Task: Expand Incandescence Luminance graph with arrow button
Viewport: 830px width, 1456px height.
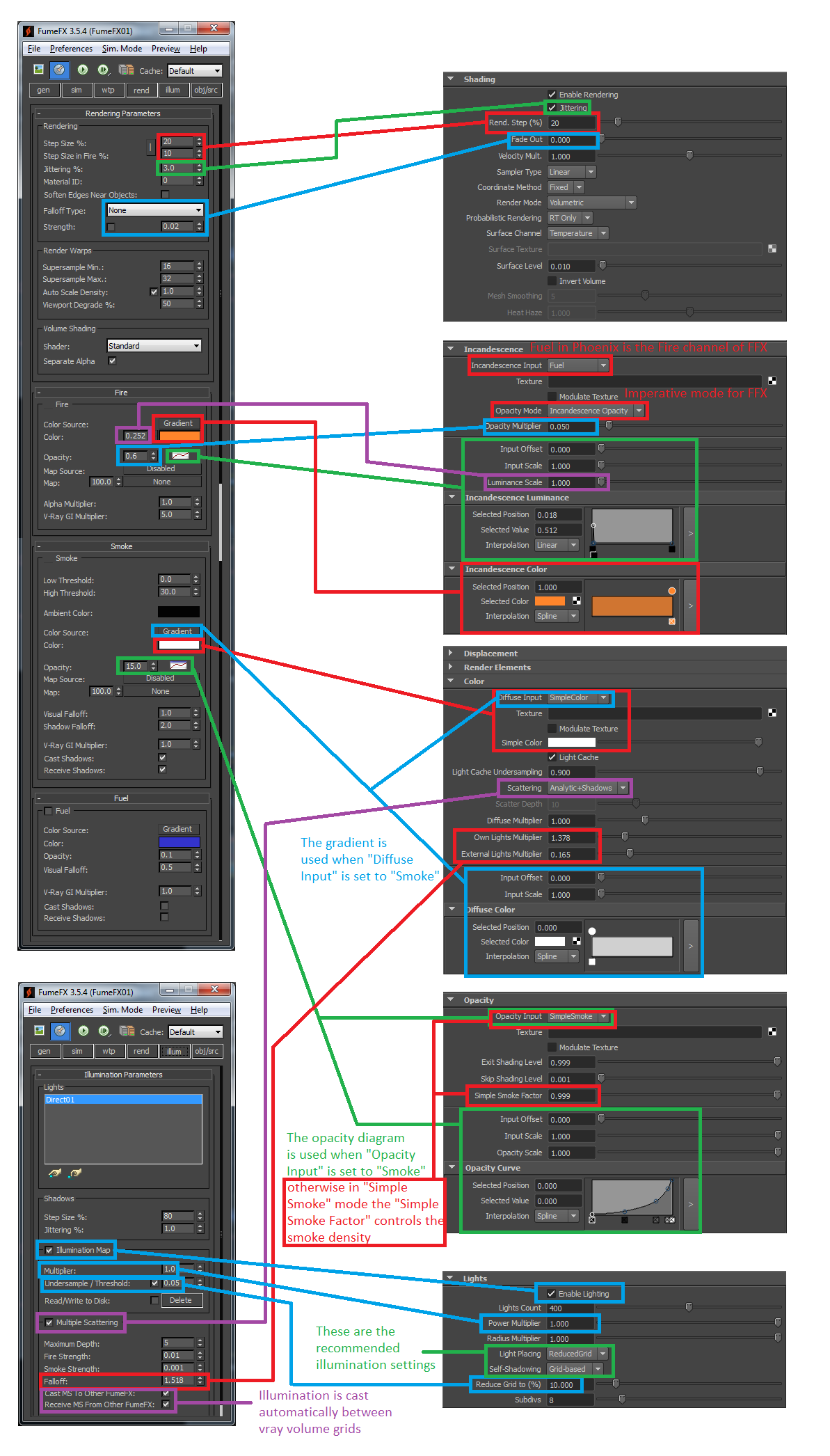Action: point(690,533)
